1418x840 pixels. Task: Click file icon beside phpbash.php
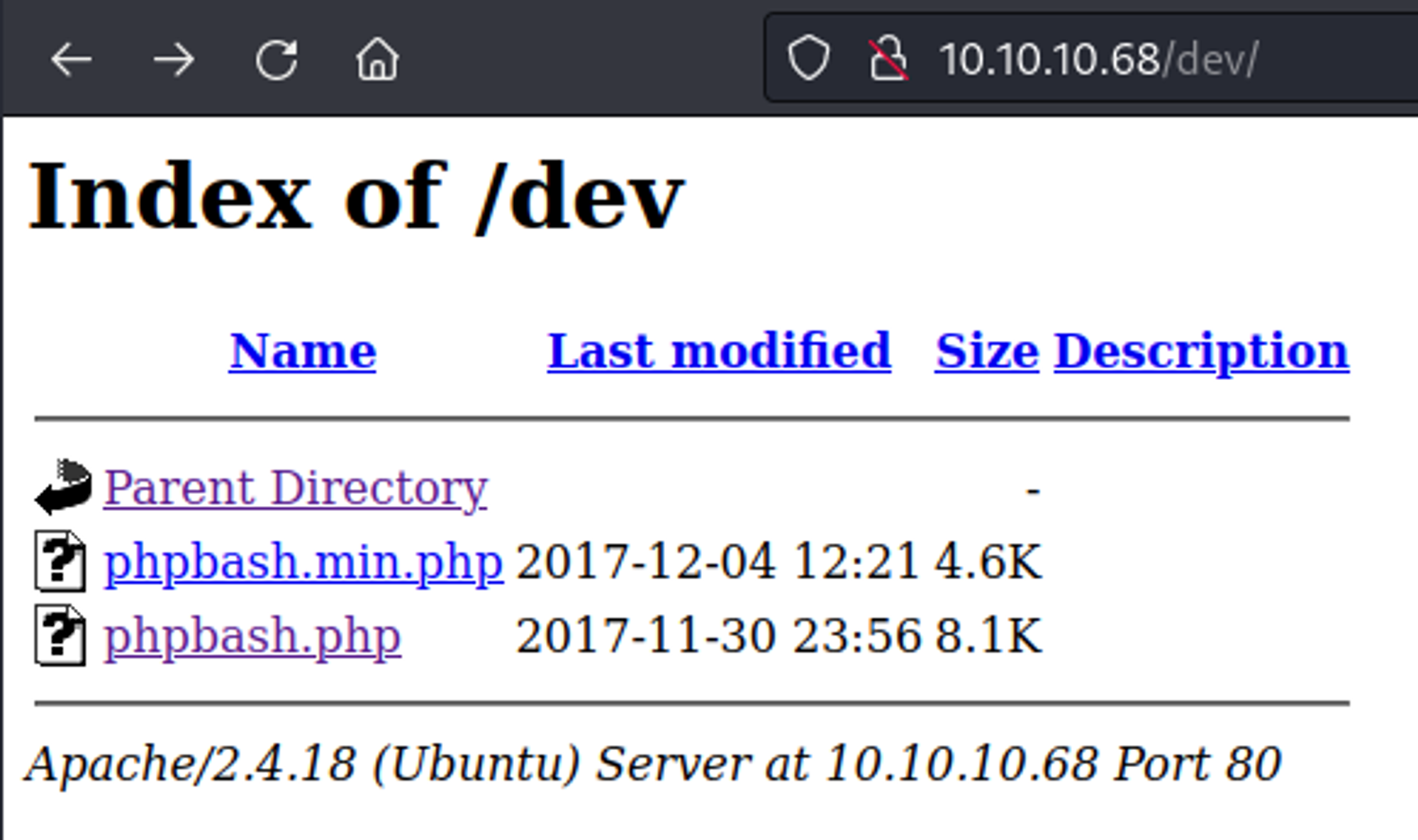(x=61, y=635)
